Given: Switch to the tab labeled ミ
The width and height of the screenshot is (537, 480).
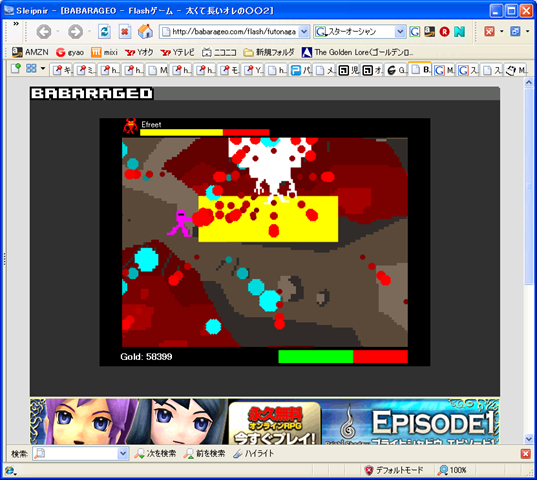Looking at the screenshot, I should tap(86, 70).
